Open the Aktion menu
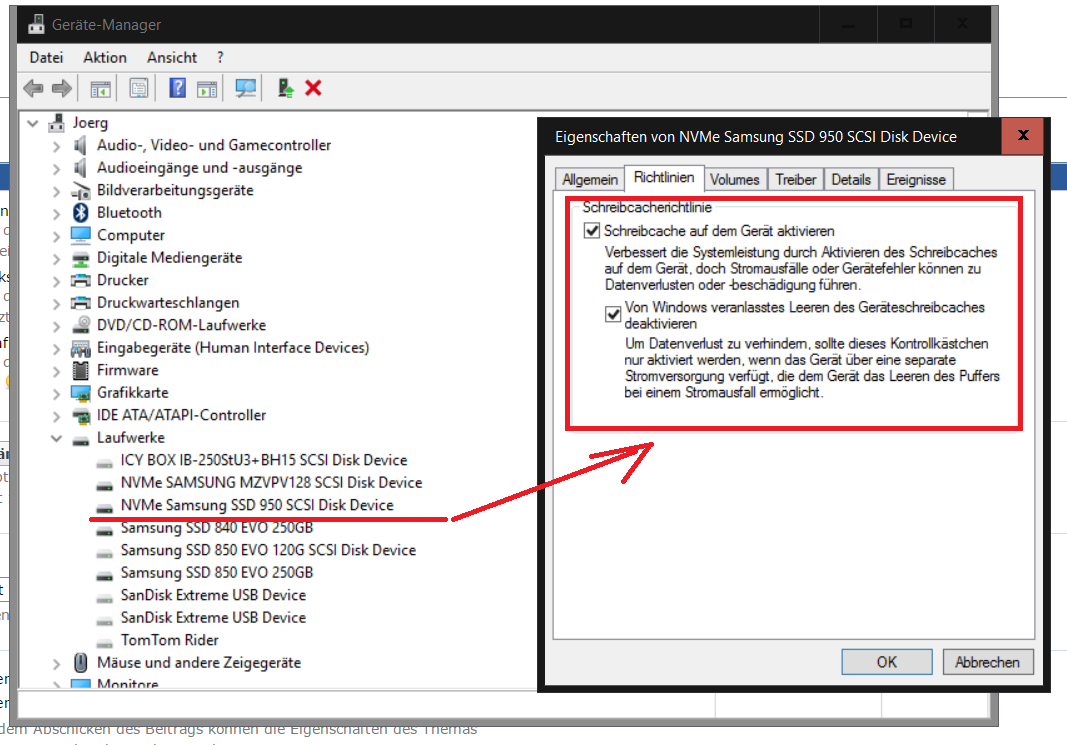This screenshot has width=1067, height=745. 105,58
